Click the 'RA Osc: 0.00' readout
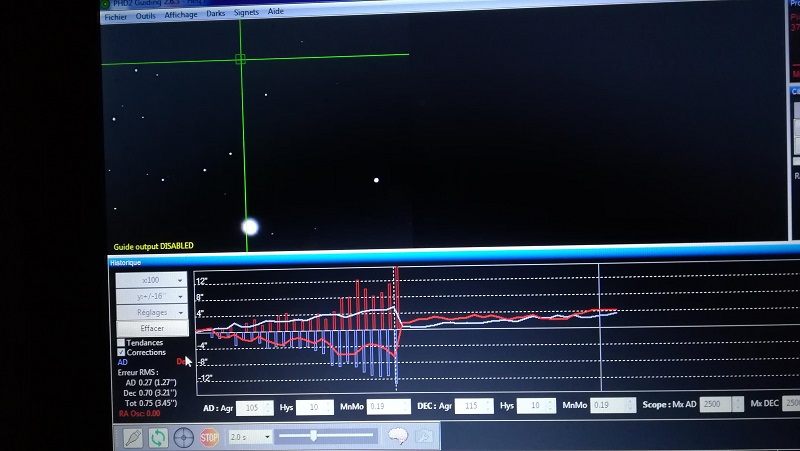Screen dimensions: 800x451 tap(140, 413)
